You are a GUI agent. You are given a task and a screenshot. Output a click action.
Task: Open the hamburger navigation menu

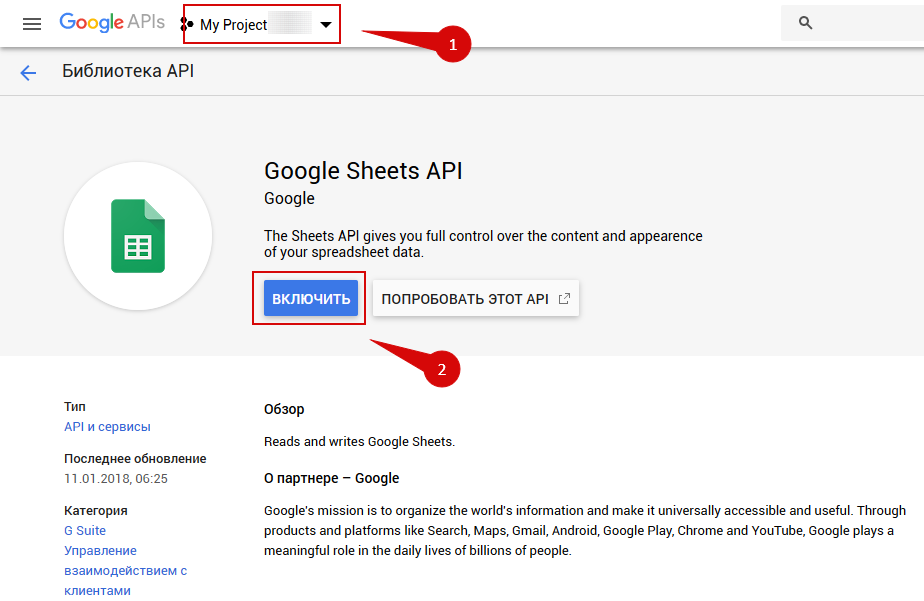[x=32, y=23]
